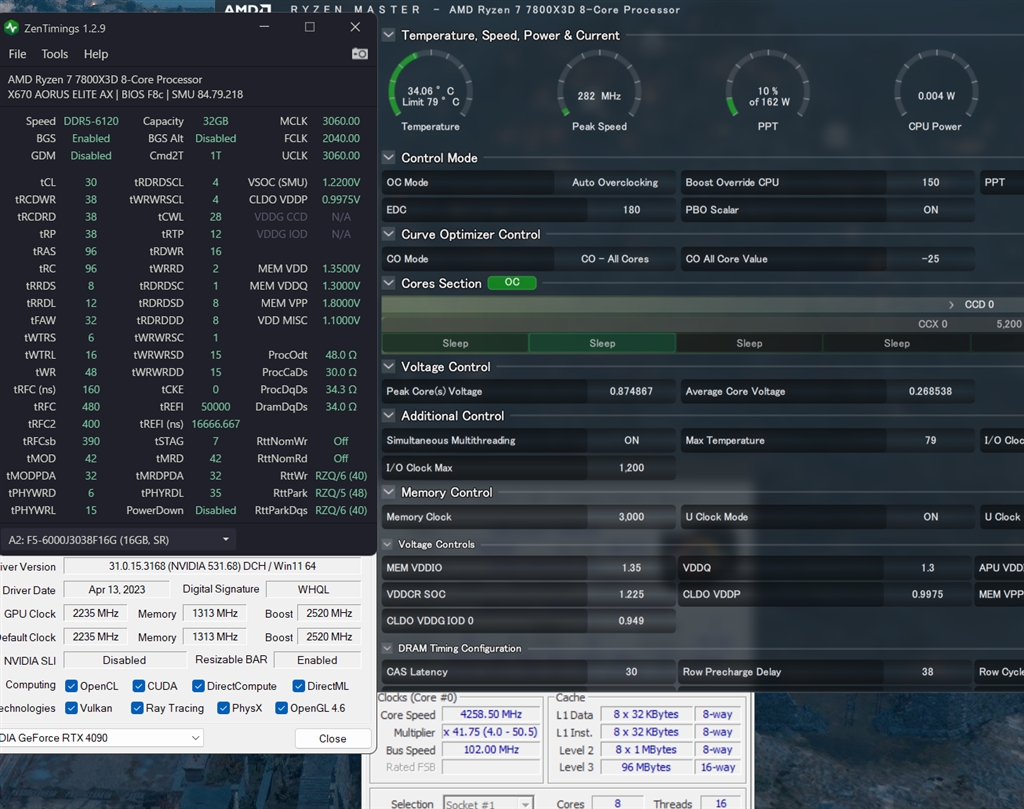
Task: Open the ZenTimings Tools menu
Action: tap(55, 54)
